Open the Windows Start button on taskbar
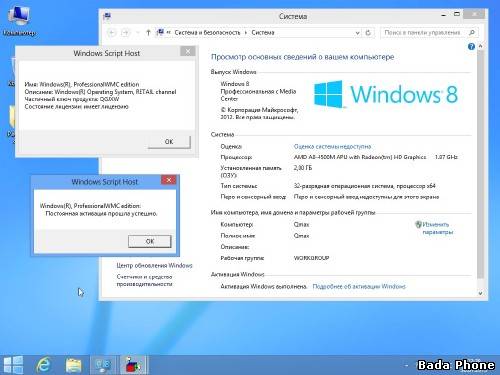Image resolution: width=500 pixels, height=375 pixels. [x=13, y=365]
